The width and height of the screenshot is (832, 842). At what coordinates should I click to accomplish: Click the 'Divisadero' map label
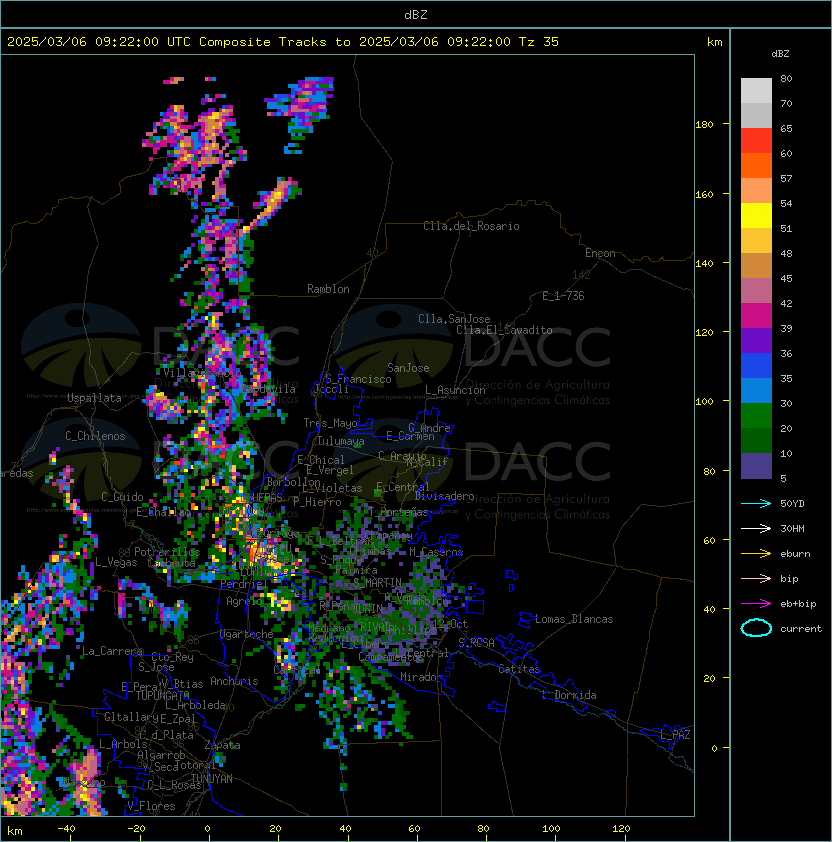pyautogui.click(x=444, y=496)
